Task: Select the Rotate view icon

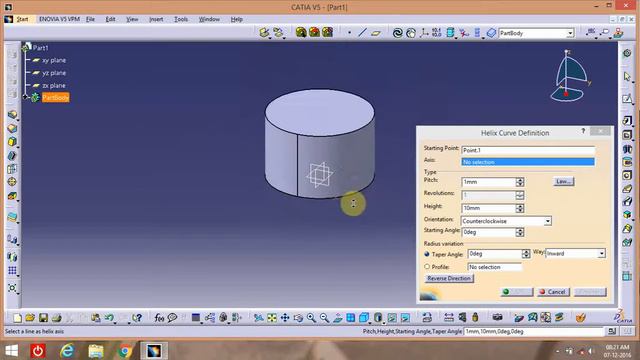Action: (298, 318)
